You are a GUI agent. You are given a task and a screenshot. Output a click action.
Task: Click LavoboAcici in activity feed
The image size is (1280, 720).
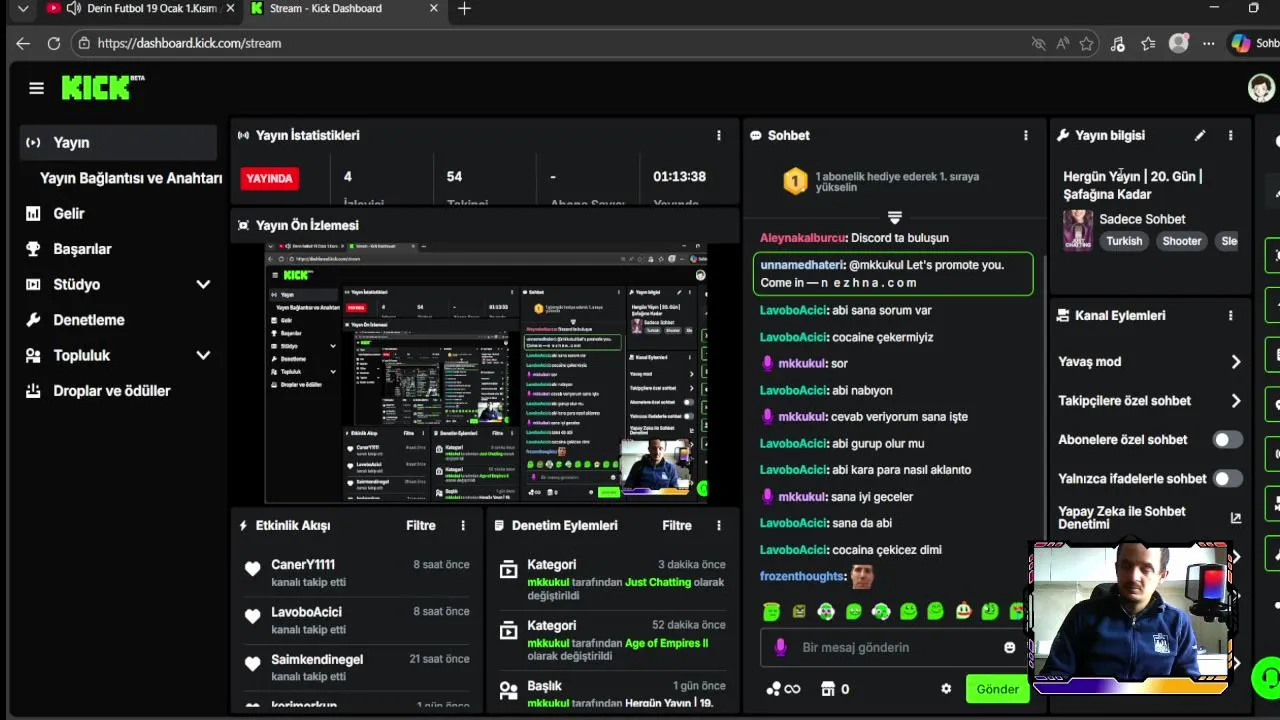pos(306,612)
